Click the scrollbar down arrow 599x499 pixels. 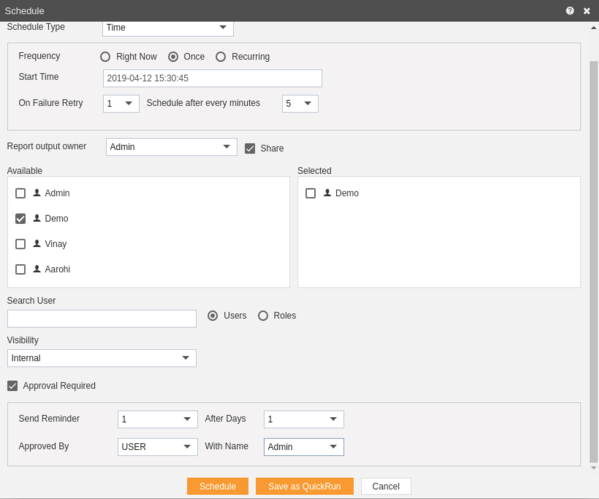594,468
